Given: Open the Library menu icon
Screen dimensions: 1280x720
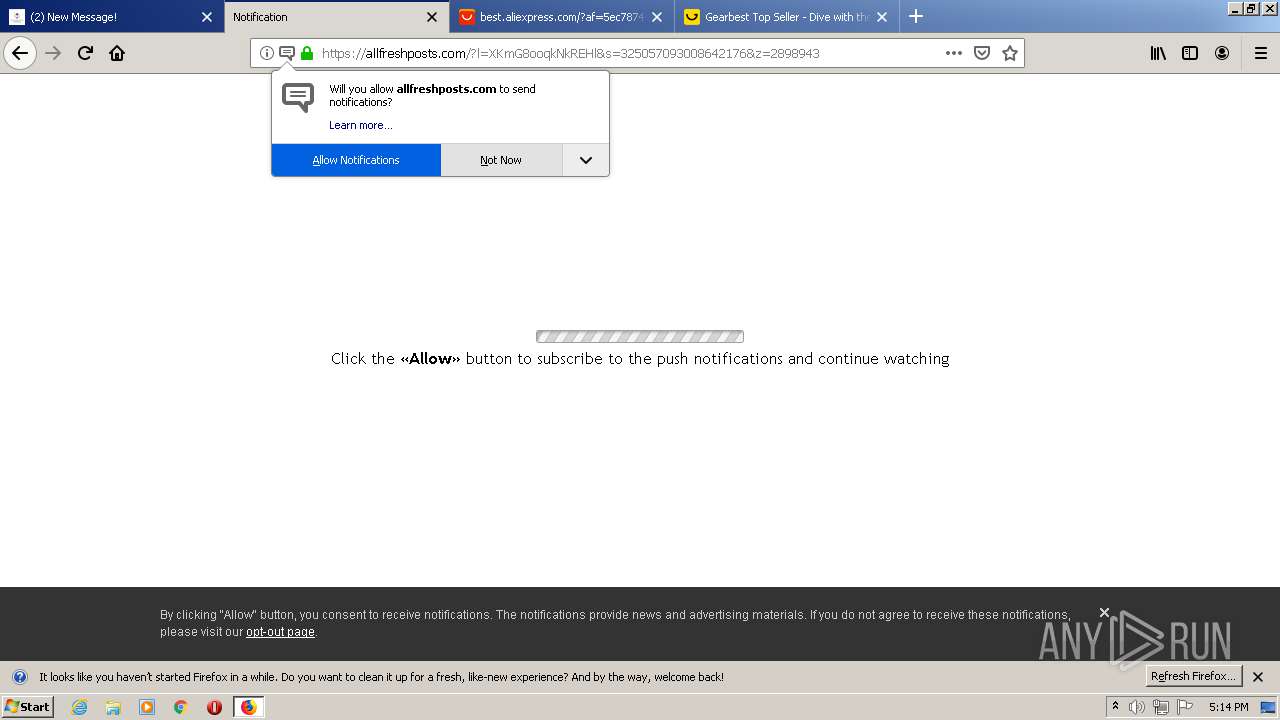Looking at the screenshot, I should click(x=1158, y=53).
